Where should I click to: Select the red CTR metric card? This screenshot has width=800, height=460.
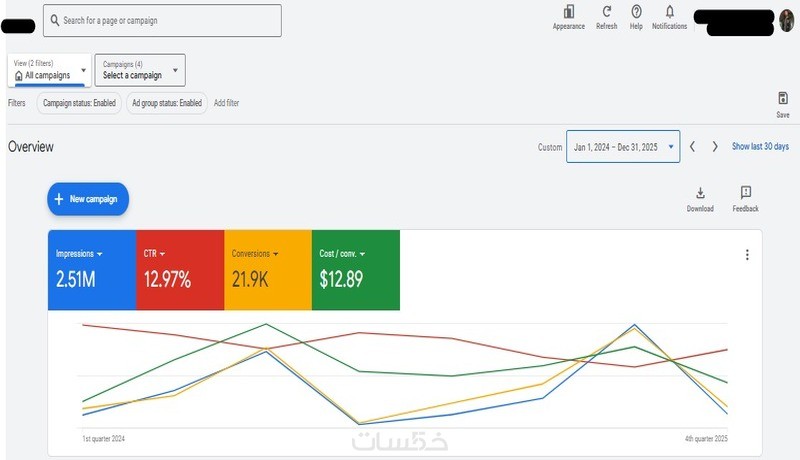[179, 270]
